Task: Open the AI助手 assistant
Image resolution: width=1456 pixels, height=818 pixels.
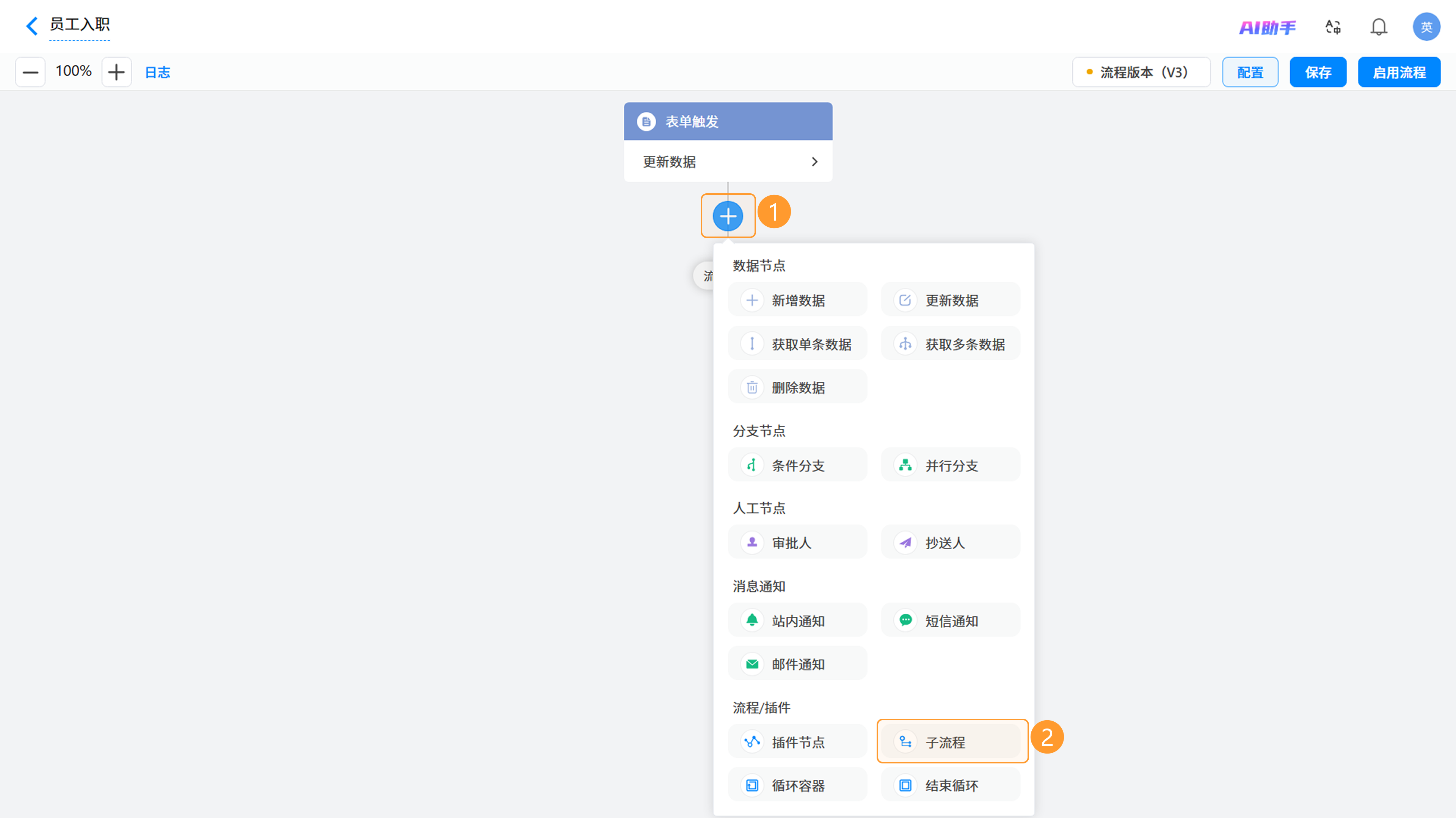Action: (x=1267, y=27)
